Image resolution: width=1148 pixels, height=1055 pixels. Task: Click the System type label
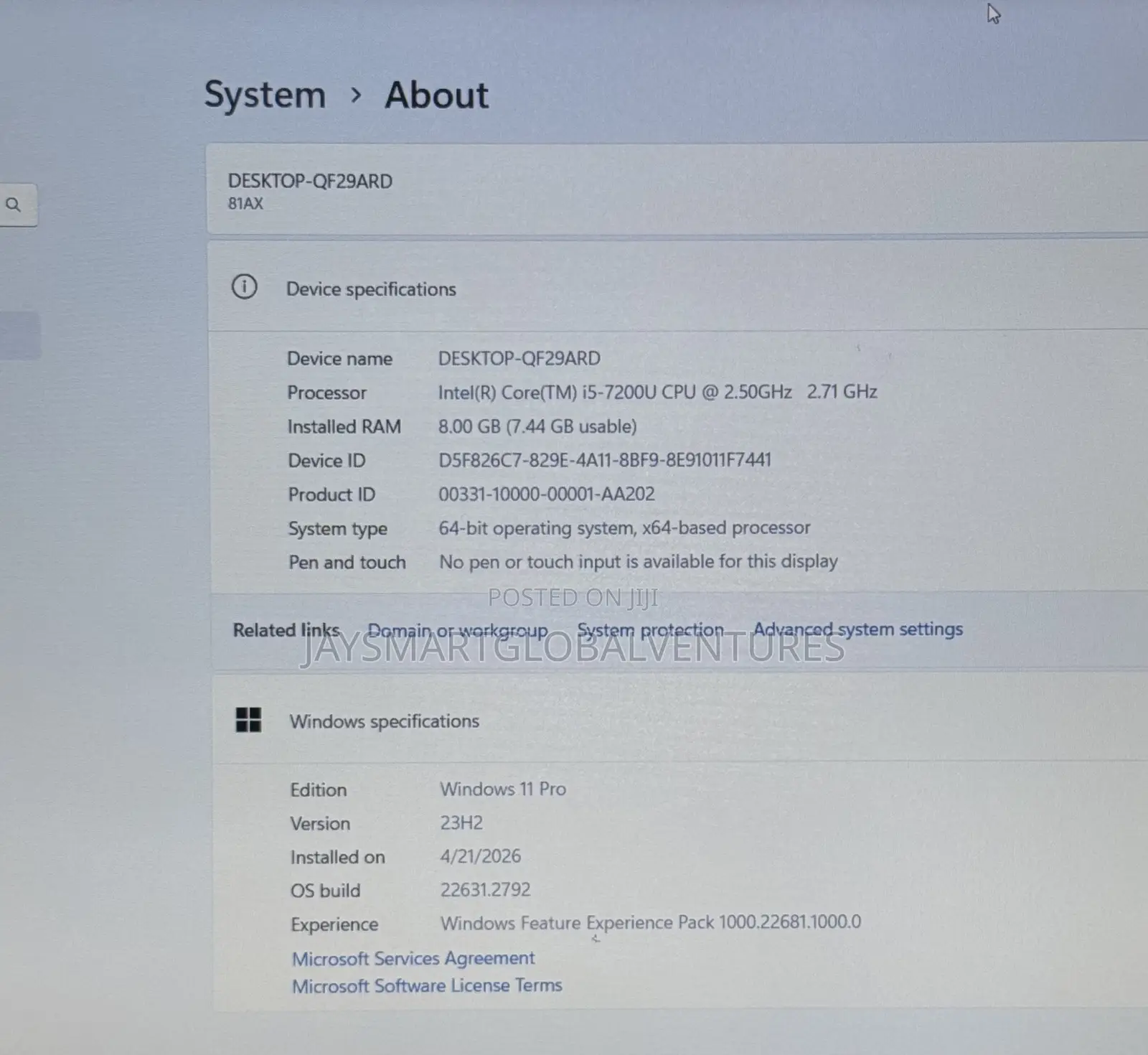(338, 529)
